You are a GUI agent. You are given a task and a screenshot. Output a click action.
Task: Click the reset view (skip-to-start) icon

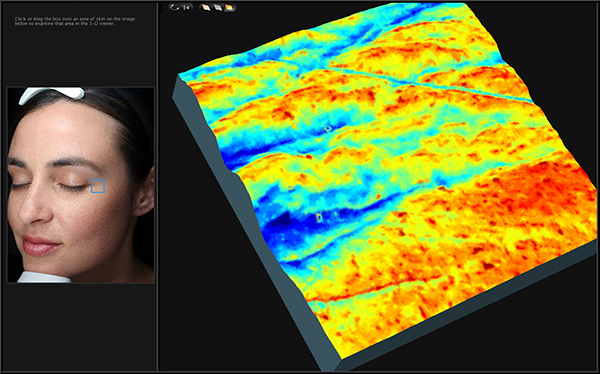[x=186, y=7]
